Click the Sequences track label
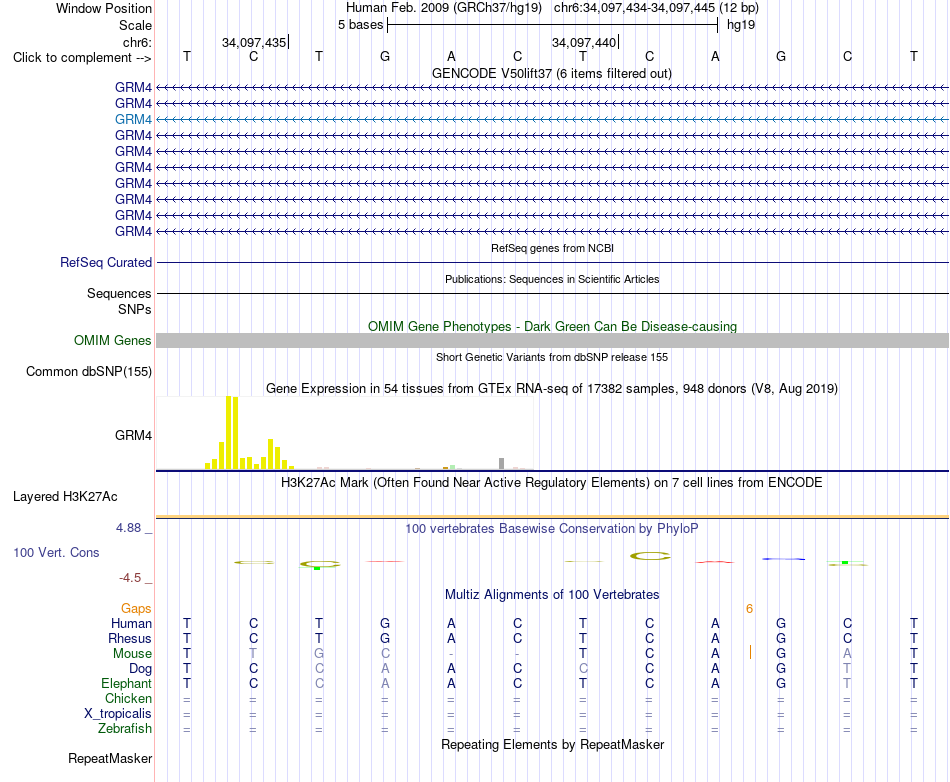Image resolution: width=950 pixels, height=782 pixels. coord(119,294)
